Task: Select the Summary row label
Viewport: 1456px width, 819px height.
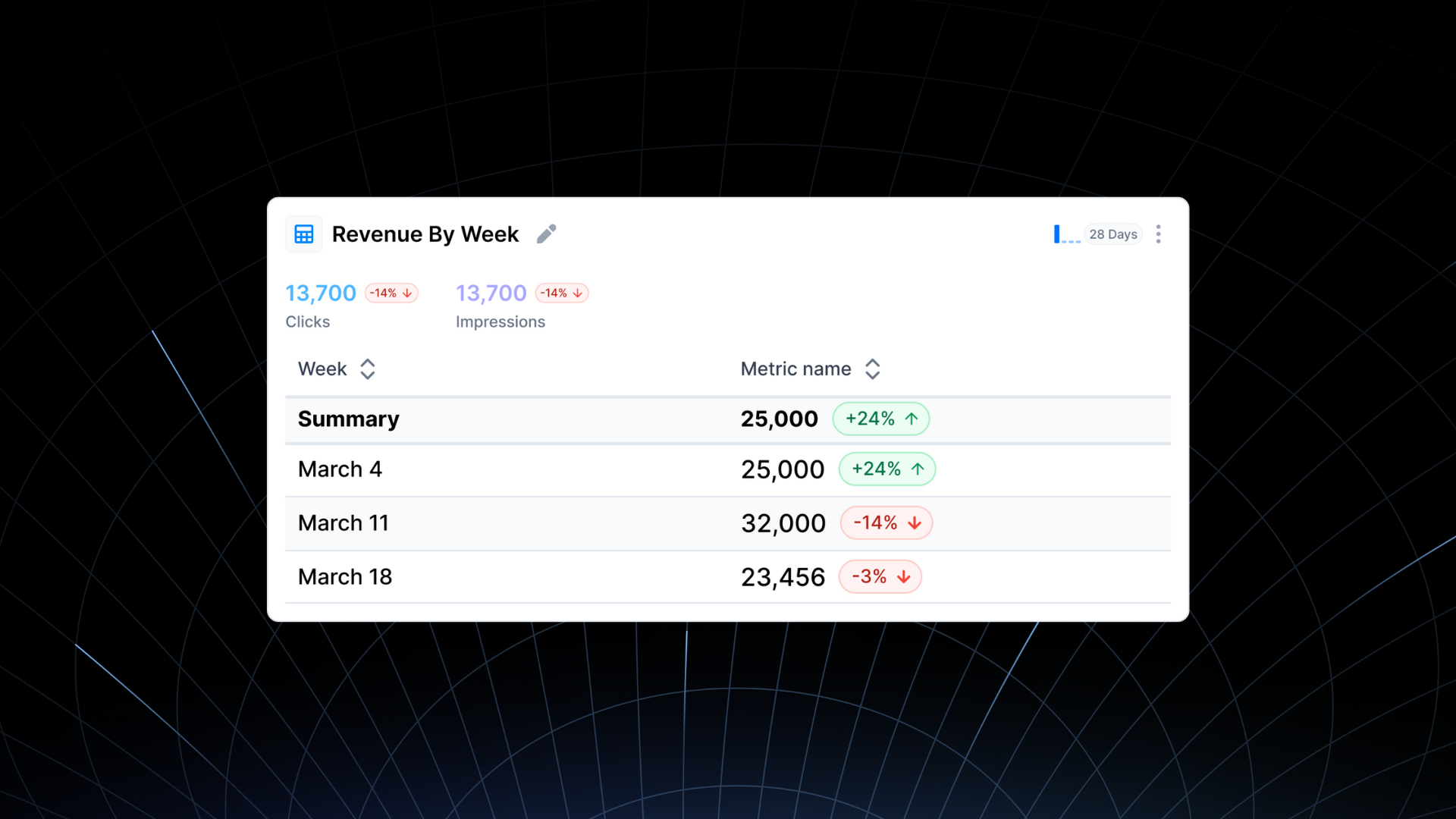Action: (x=349, y=419)
